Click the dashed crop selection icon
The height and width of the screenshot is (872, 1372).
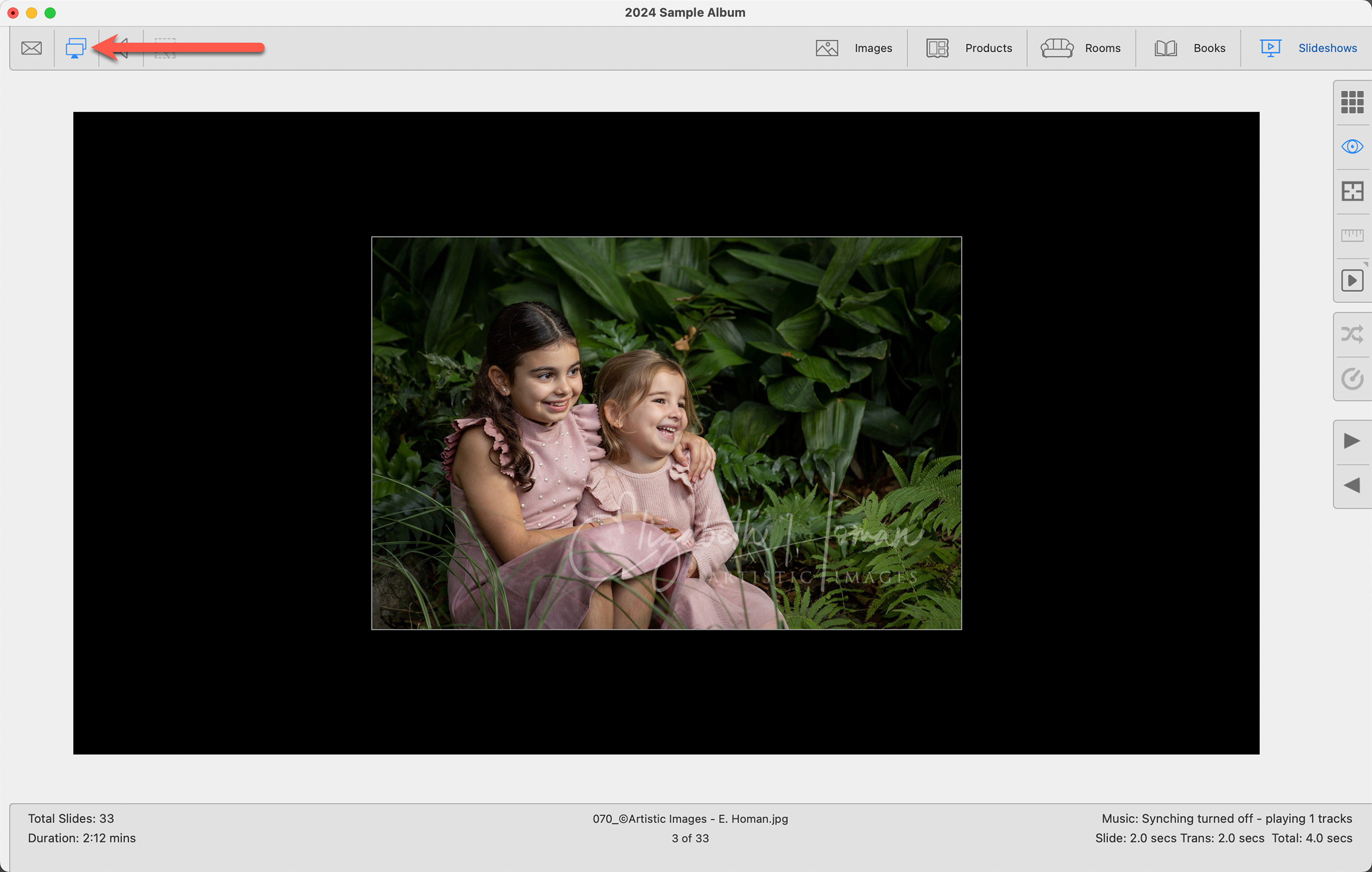165,49
